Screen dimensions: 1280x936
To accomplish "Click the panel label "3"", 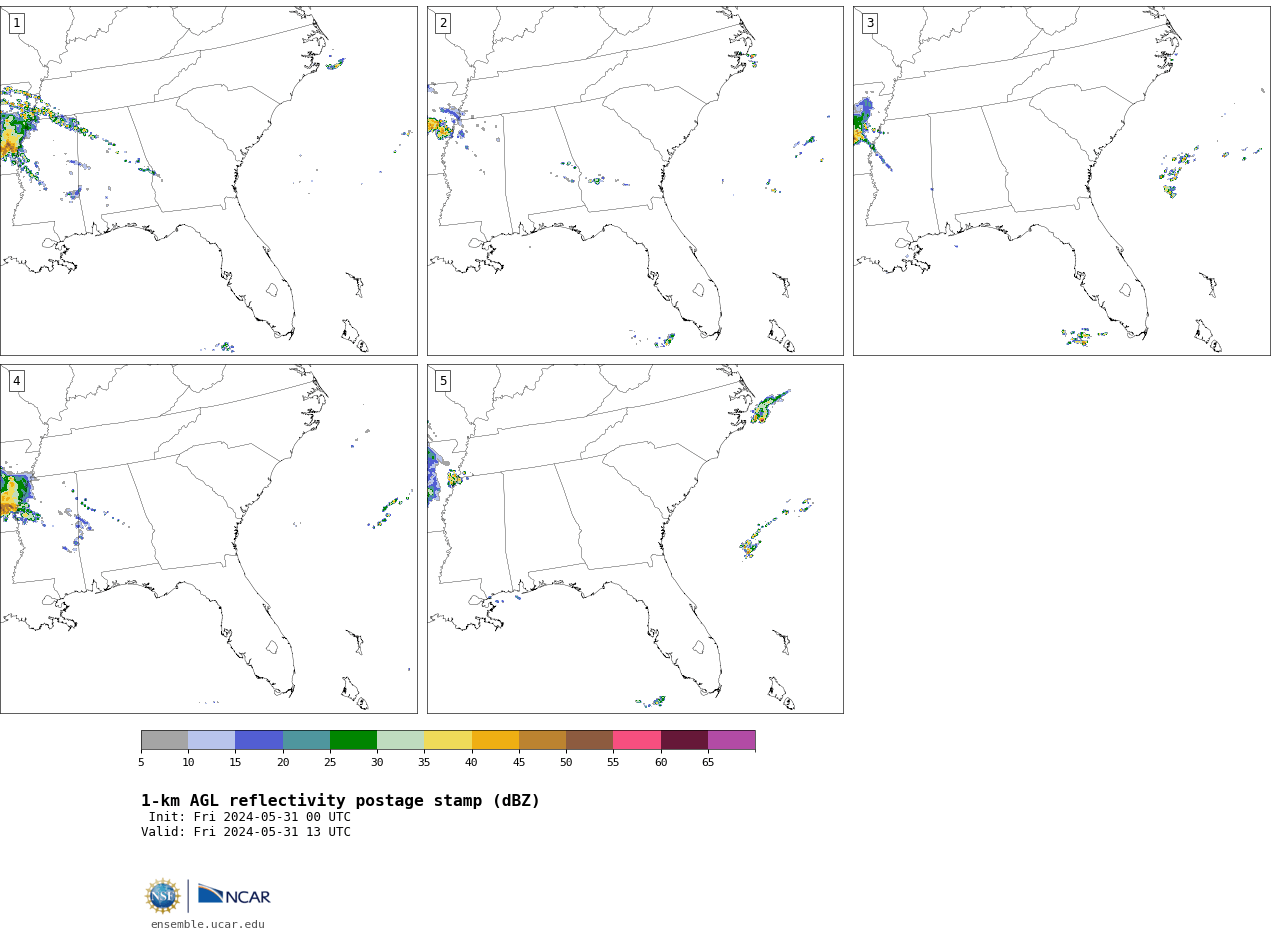I will click(869, 23).
